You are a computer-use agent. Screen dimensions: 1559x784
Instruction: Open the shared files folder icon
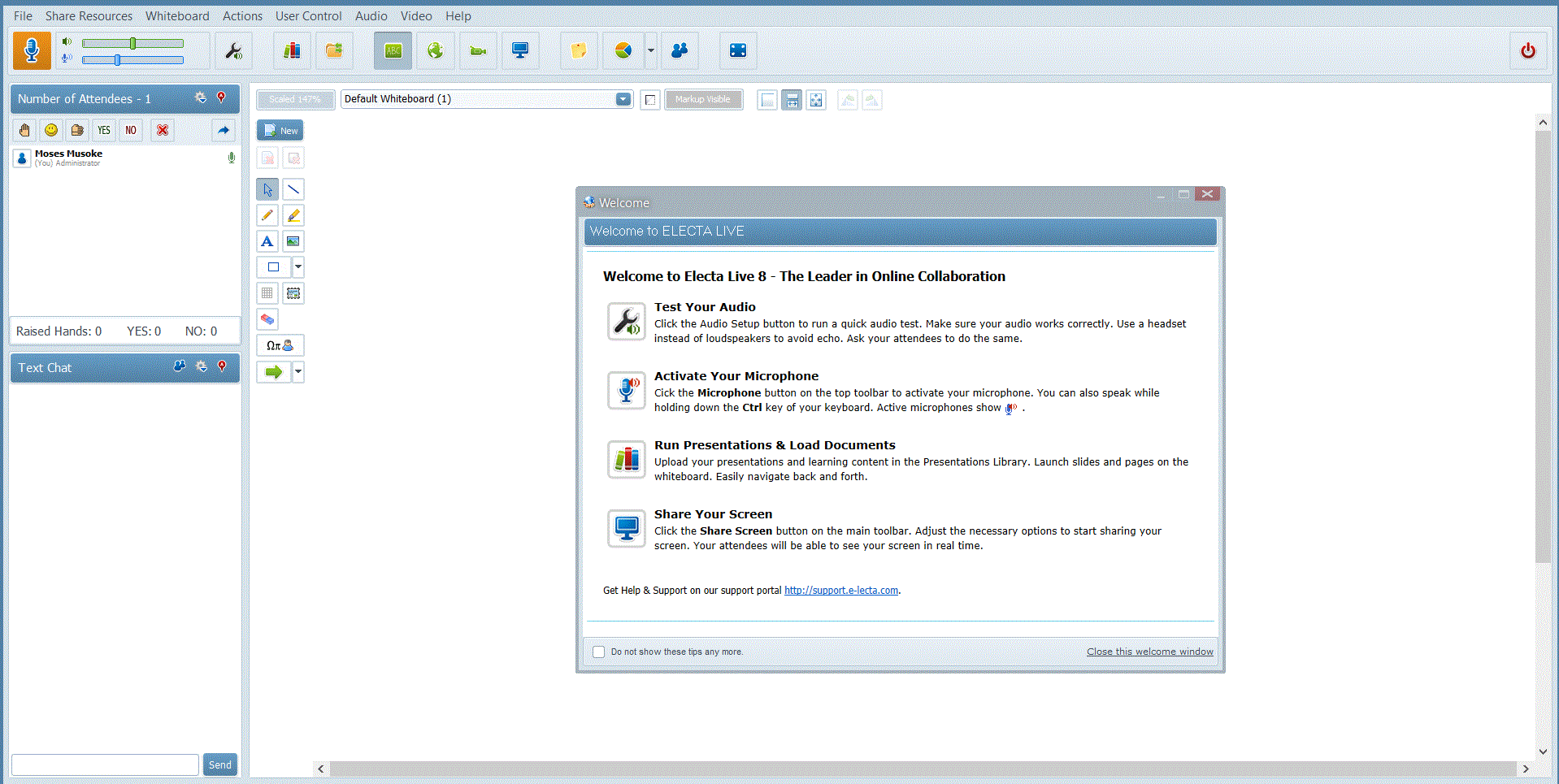click(334, 50)
